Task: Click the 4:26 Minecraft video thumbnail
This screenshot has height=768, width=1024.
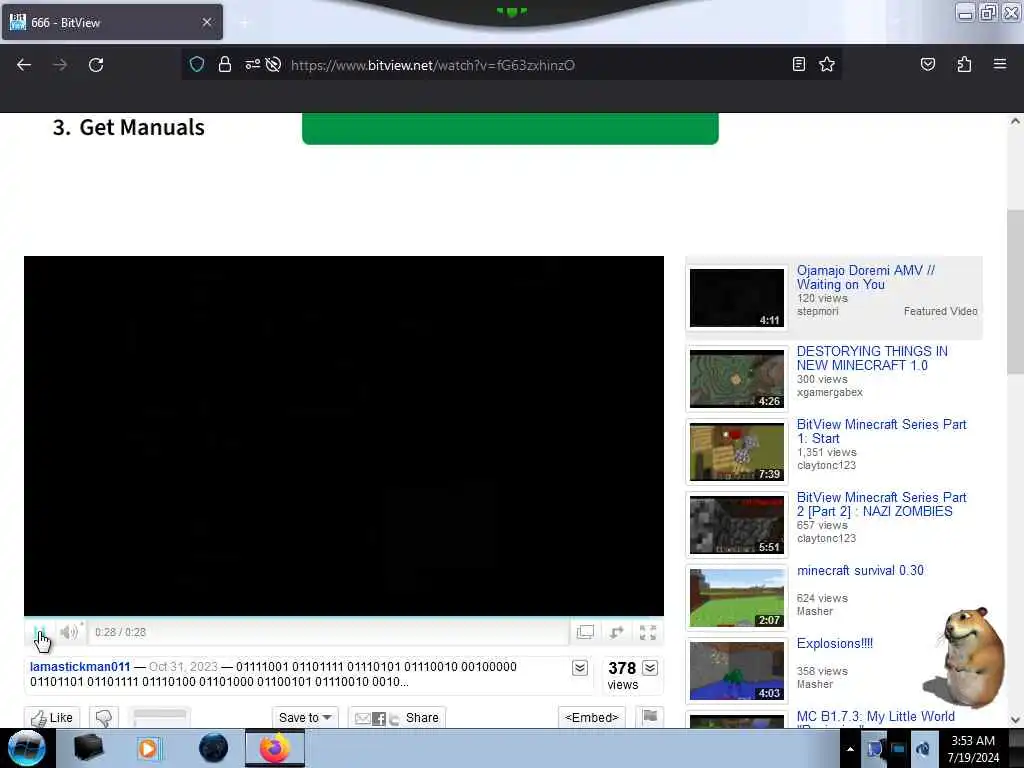Action: (737, 379)
